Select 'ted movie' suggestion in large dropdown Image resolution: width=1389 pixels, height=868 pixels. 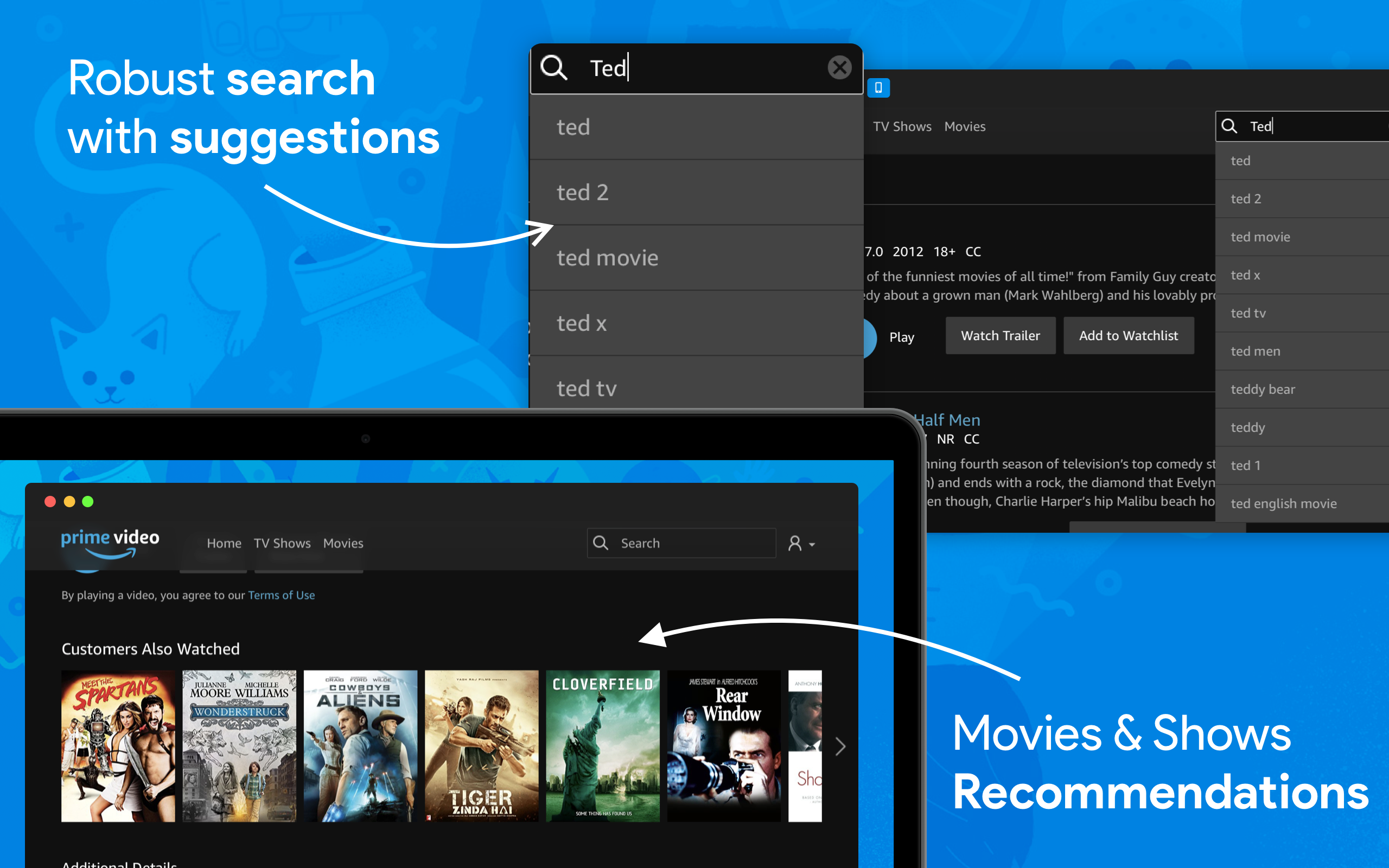(x=696, y=258)
